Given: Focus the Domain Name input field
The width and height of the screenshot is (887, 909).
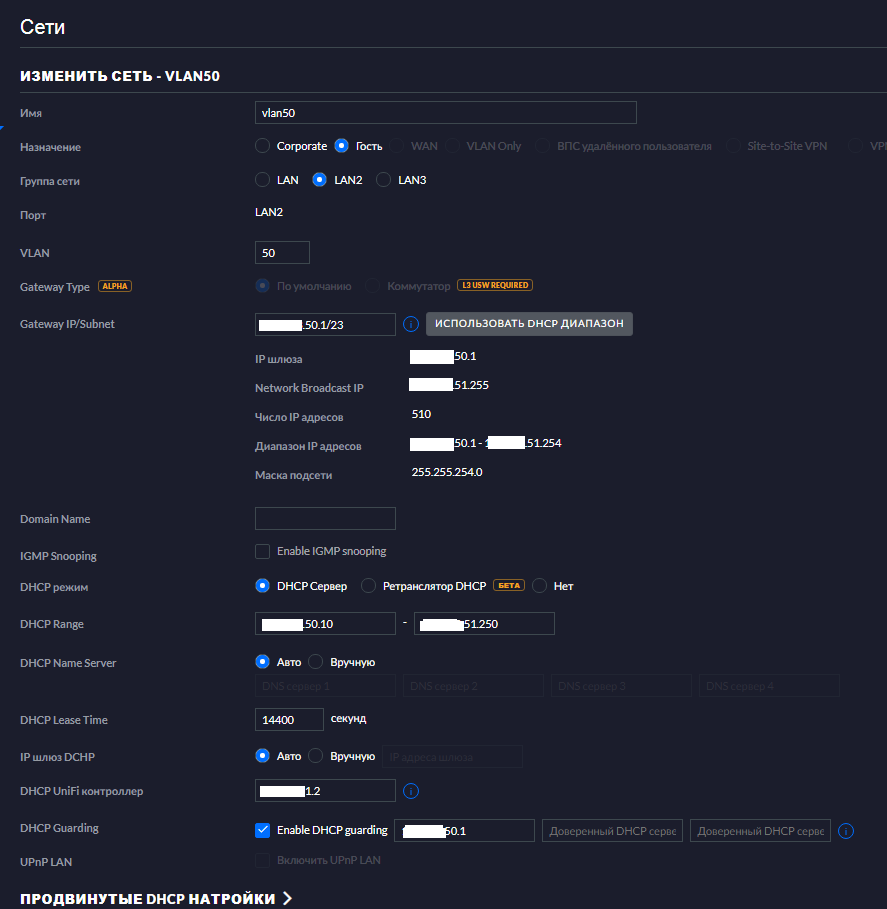Looking at the screenshot, I should click(x=325, y=518).
